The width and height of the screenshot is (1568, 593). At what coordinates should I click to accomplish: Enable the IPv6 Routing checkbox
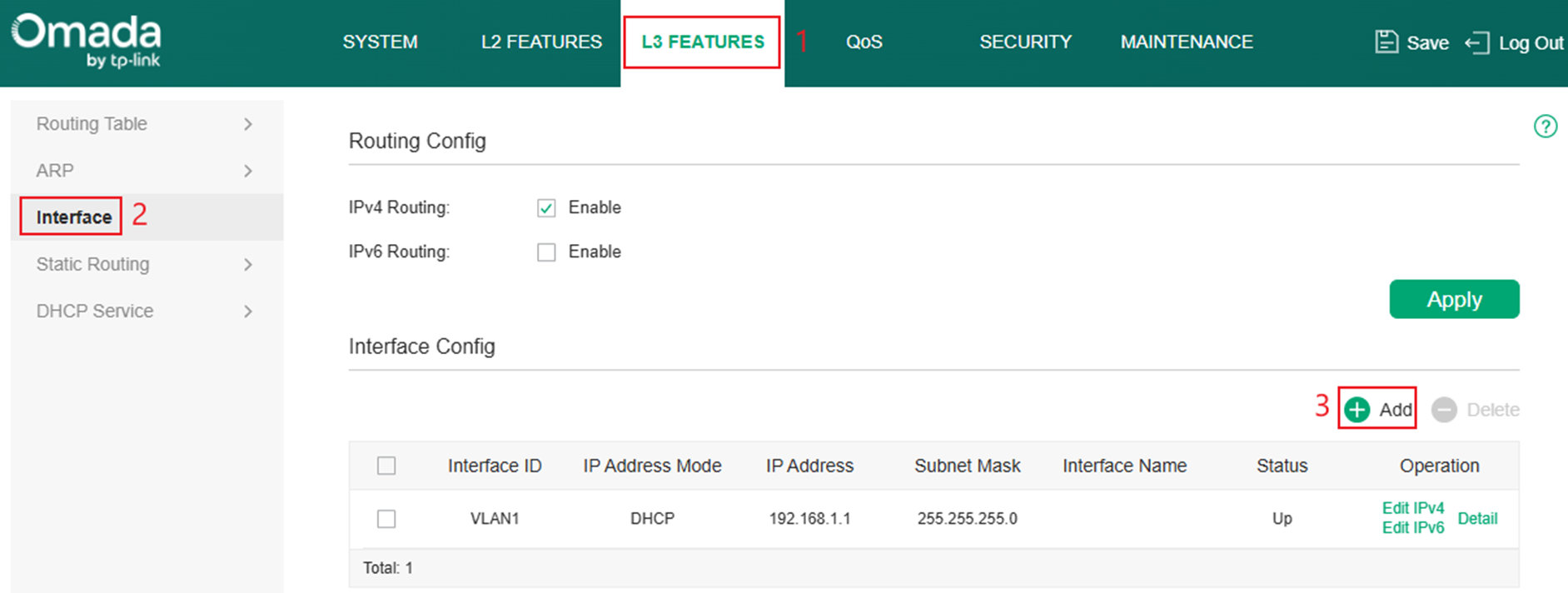(546, 252)
